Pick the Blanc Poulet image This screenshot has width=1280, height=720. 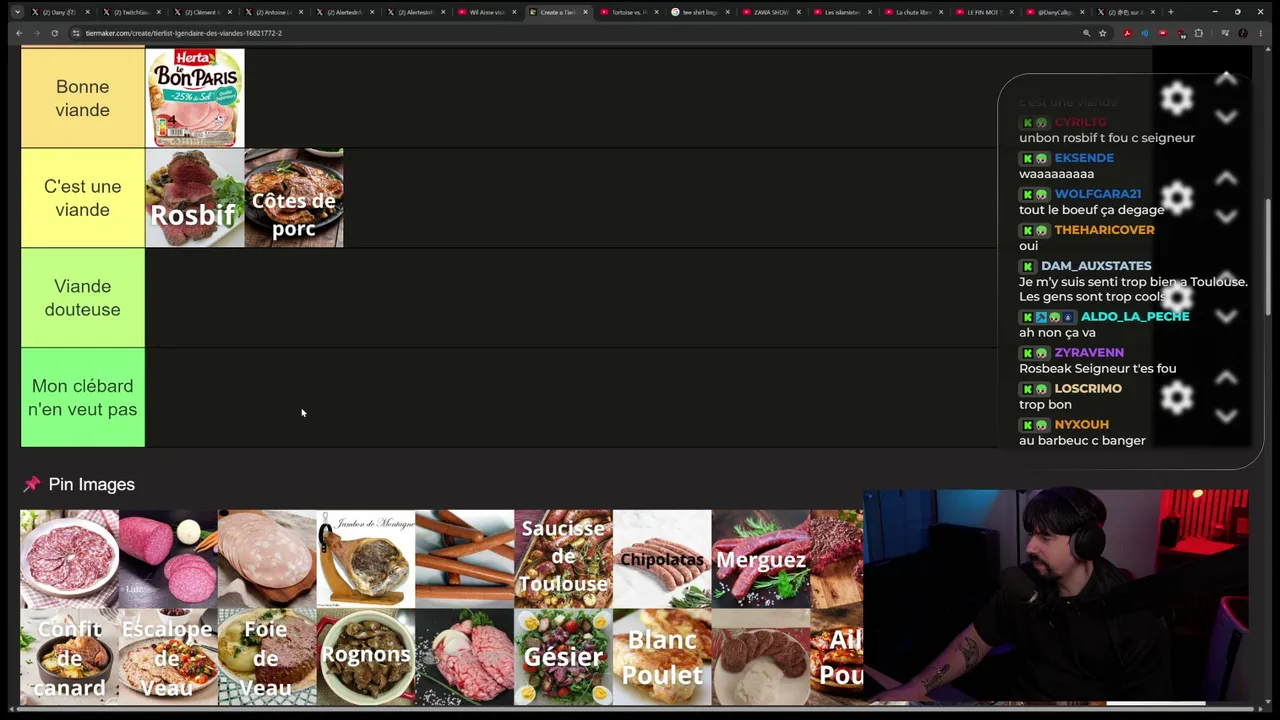point(663,658)
